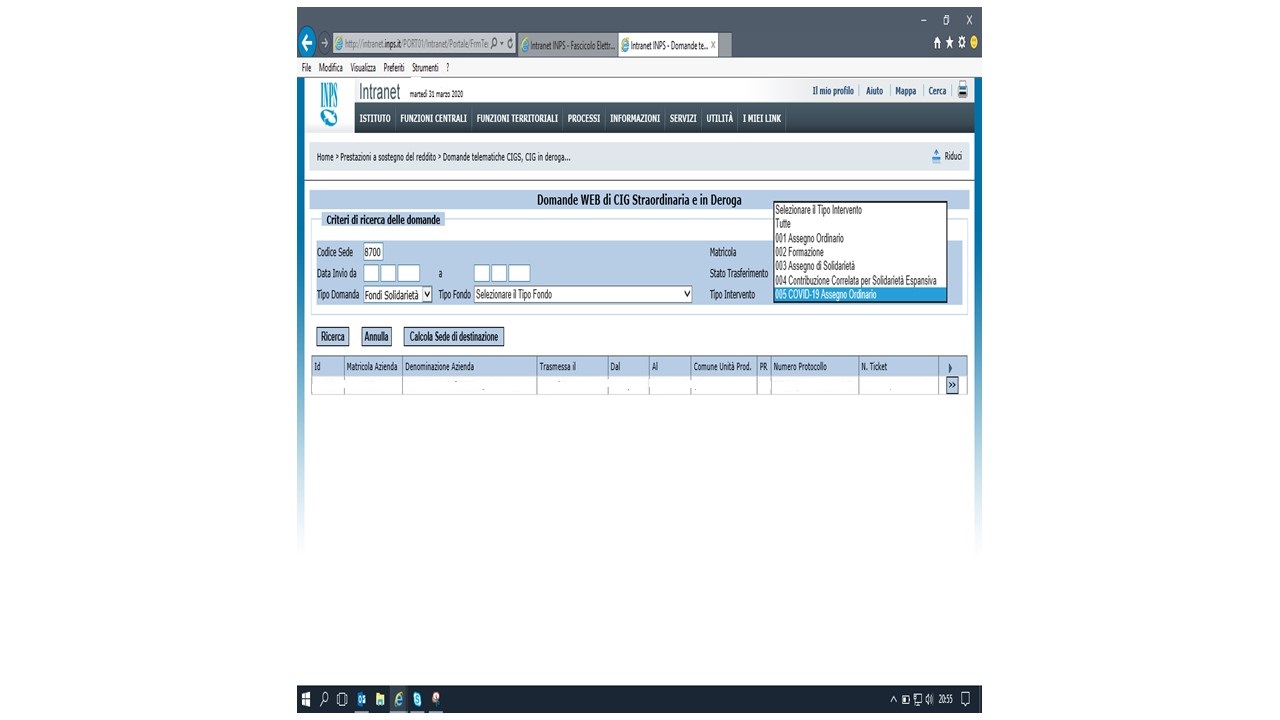The image size is (1280, 720).
Task: Click the browser home icon
Action: [x=938, y=43]
